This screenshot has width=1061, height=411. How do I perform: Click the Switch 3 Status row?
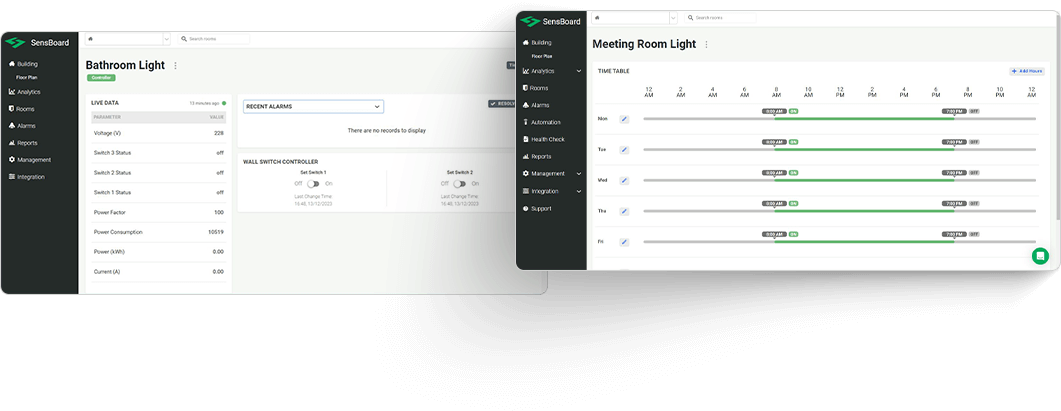point(158,153)
